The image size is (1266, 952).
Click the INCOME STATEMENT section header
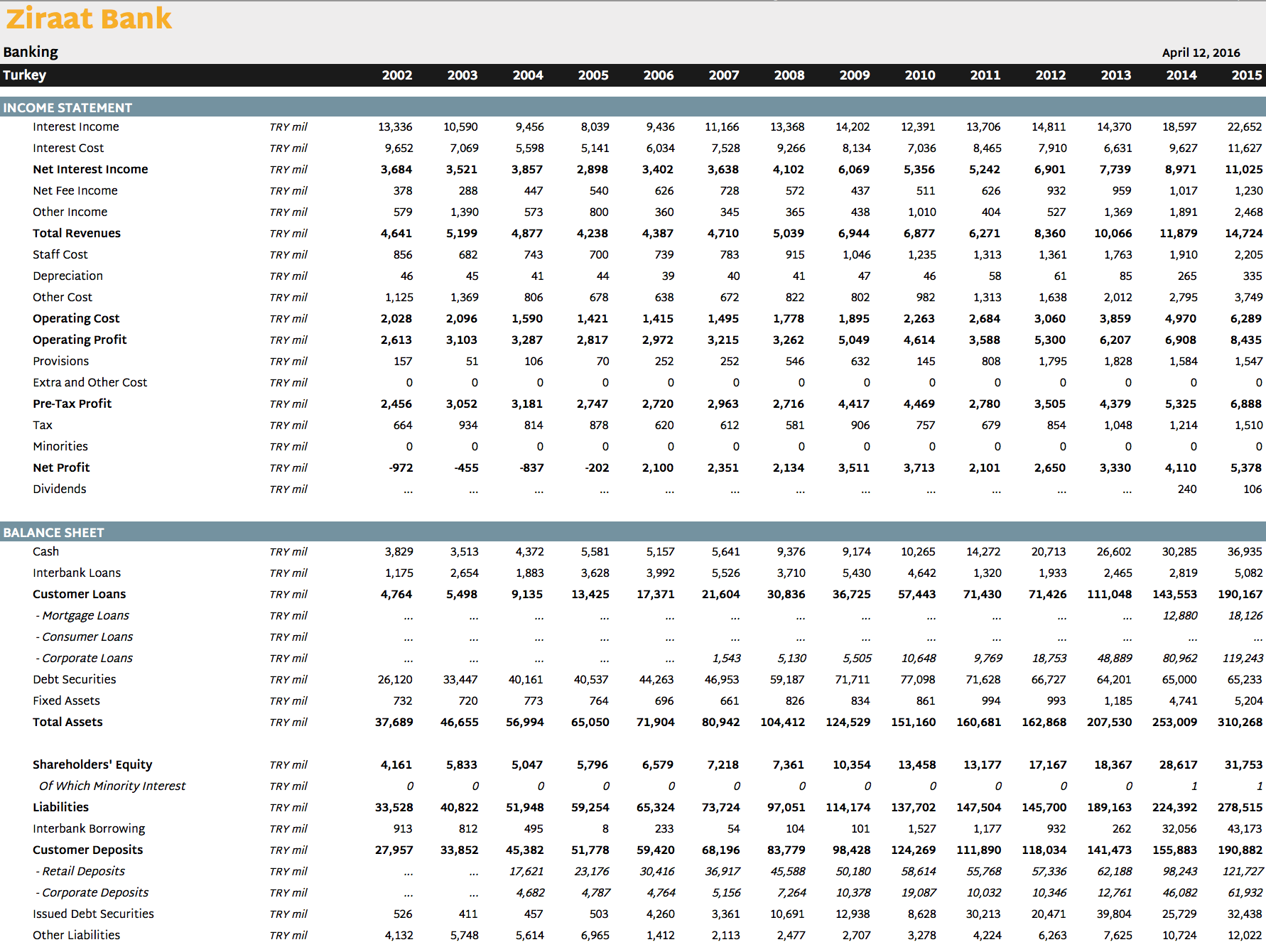67,108
